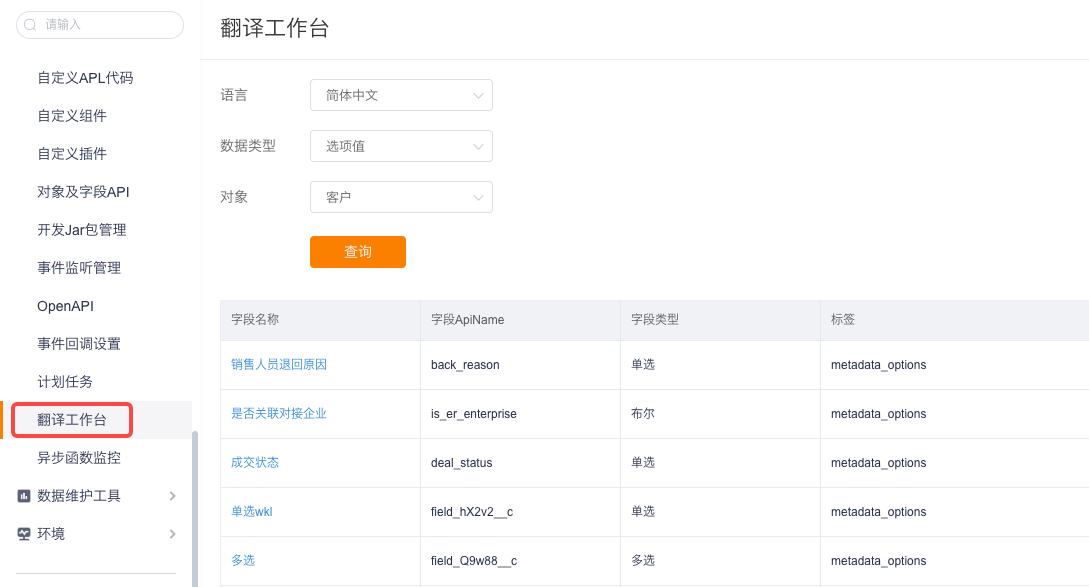Click the orange 查询 button

358,251
